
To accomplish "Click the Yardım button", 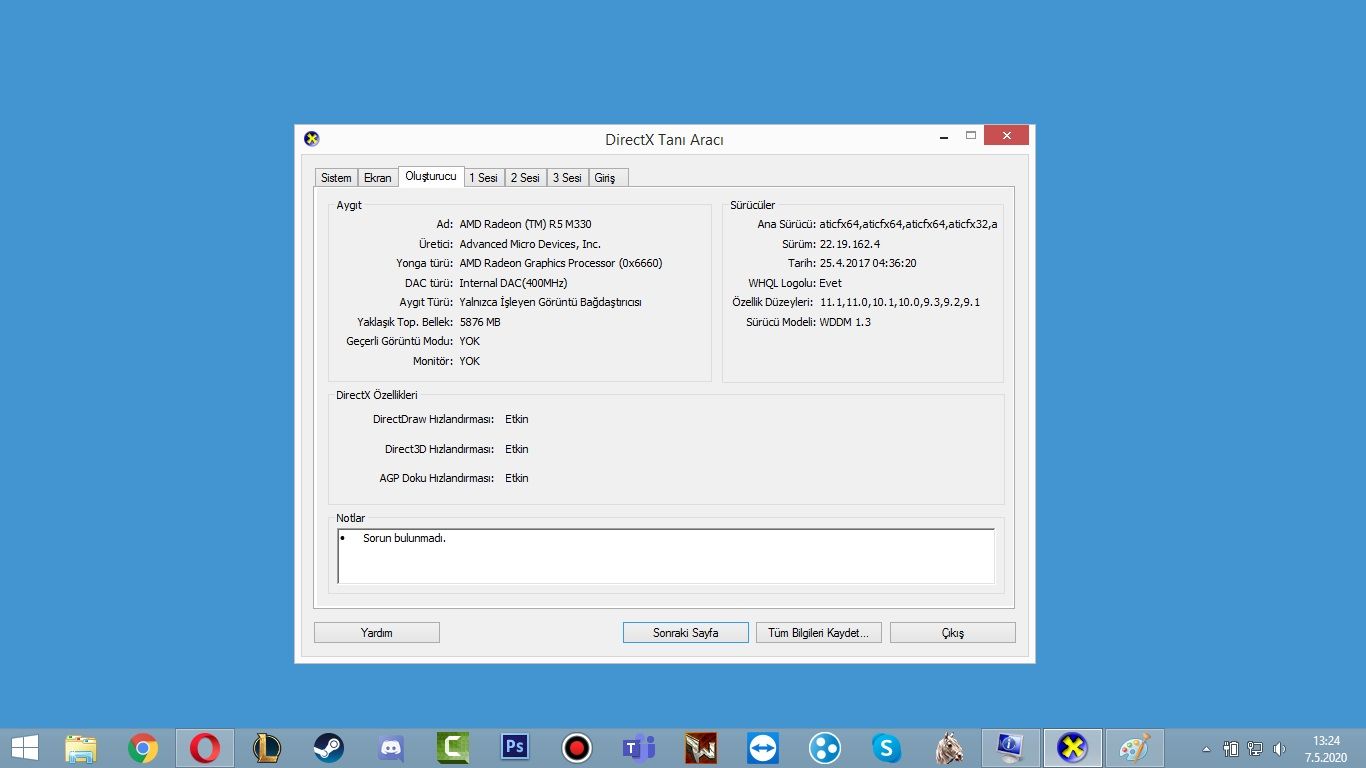I will 377,633.
